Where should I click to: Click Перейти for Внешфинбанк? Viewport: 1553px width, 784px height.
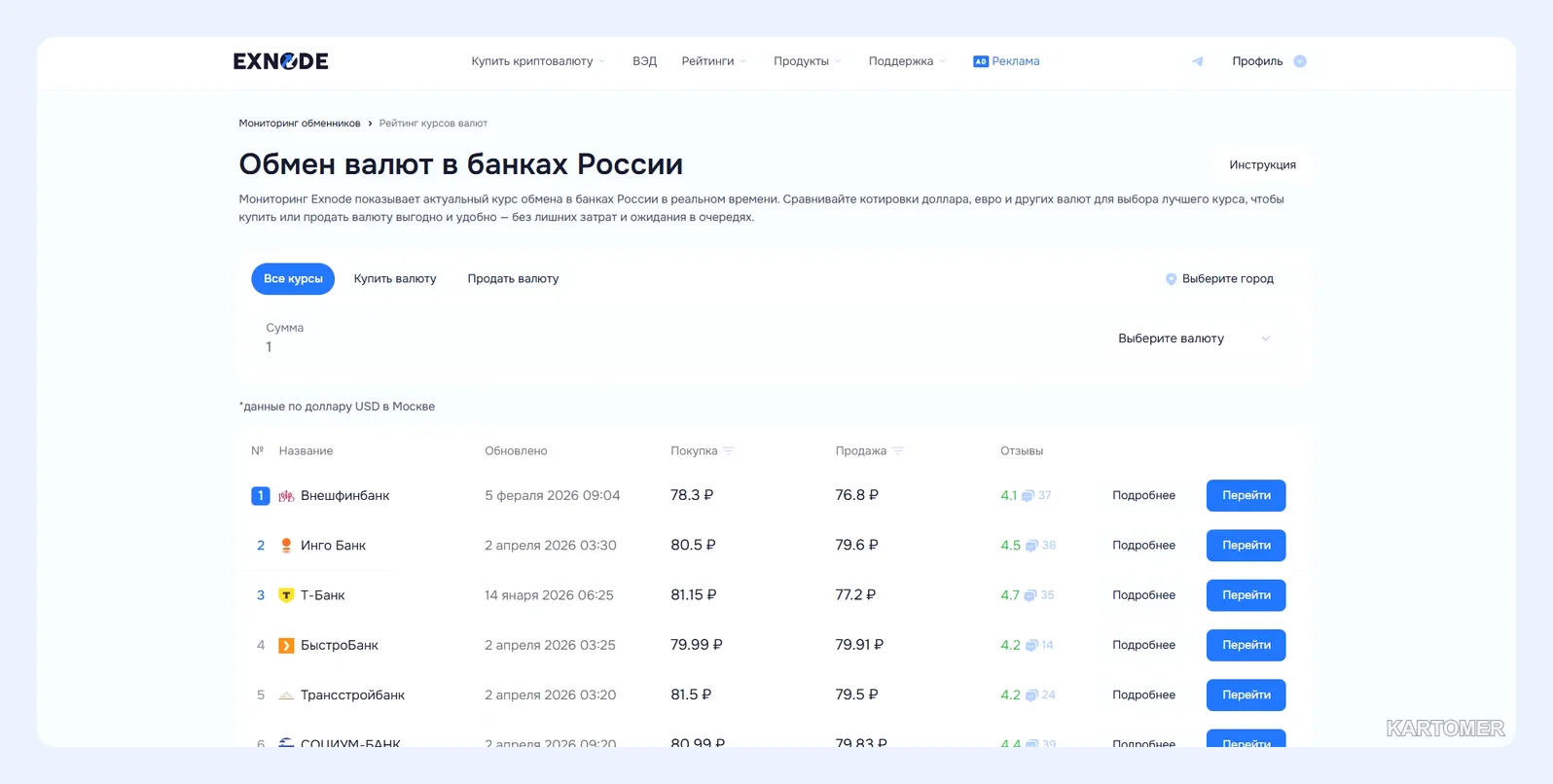click(1246, 496)
